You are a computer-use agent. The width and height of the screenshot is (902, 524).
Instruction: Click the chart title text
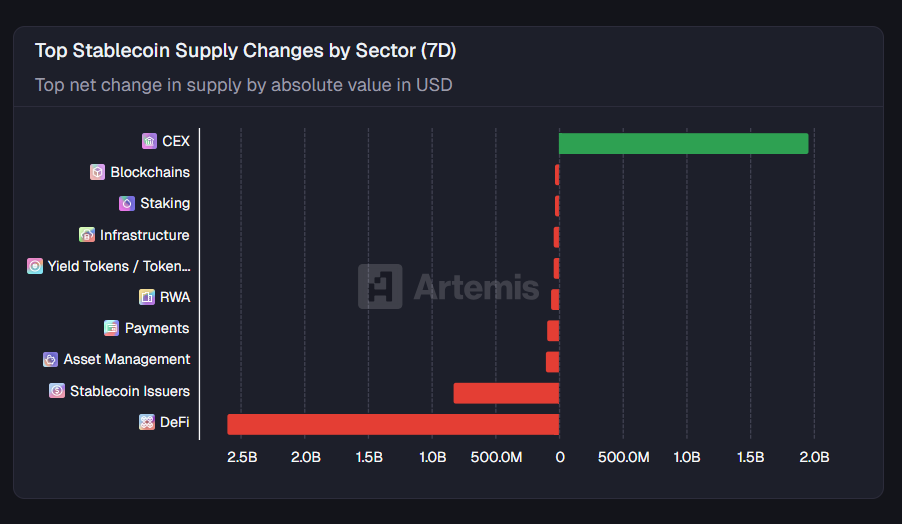(245, 50)
